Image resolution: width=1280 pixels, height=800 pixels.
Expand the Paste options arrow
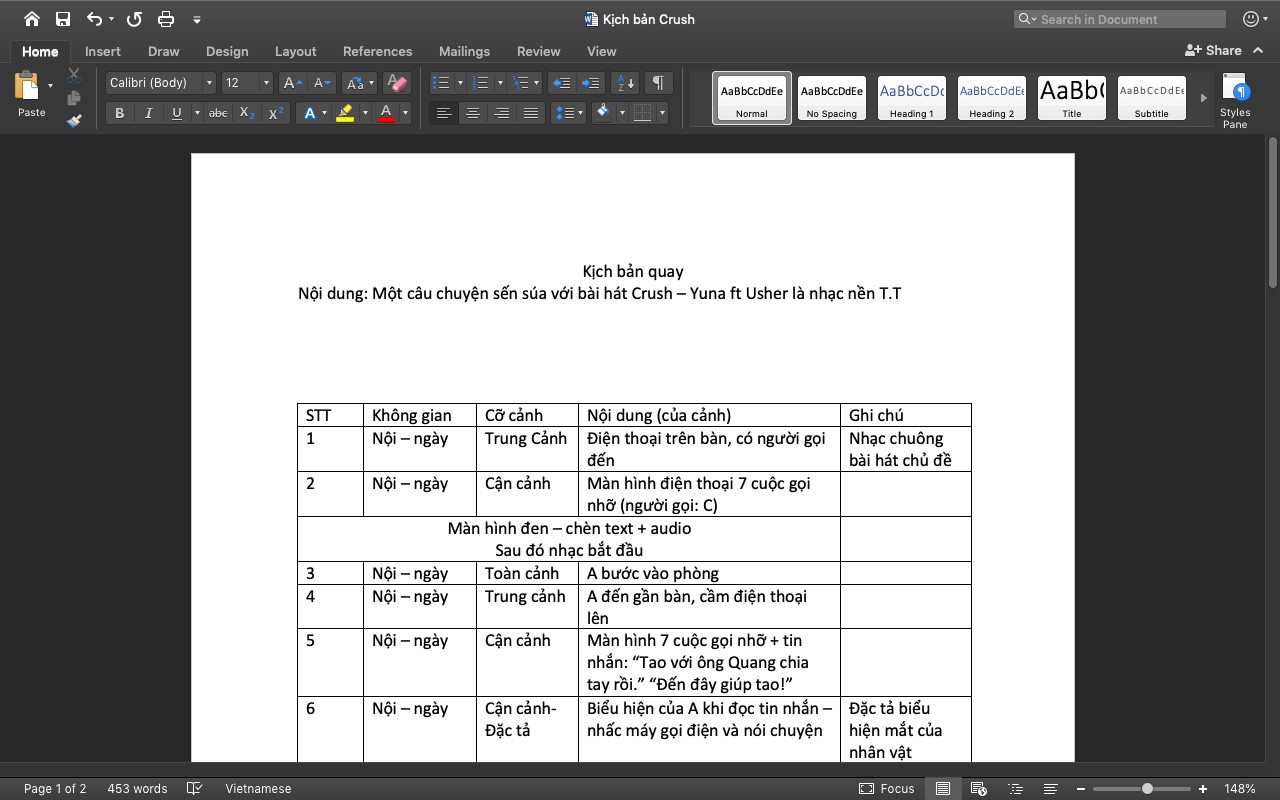click(x=51, y=86)
